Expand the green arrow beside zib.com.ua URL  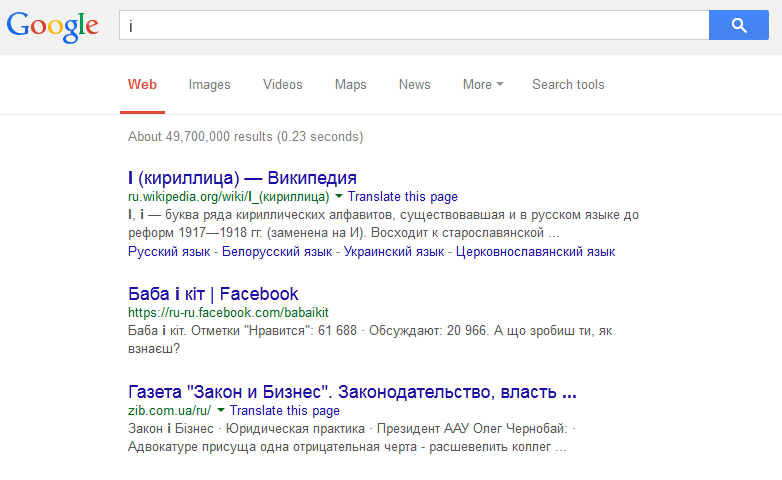pos(221,410)
